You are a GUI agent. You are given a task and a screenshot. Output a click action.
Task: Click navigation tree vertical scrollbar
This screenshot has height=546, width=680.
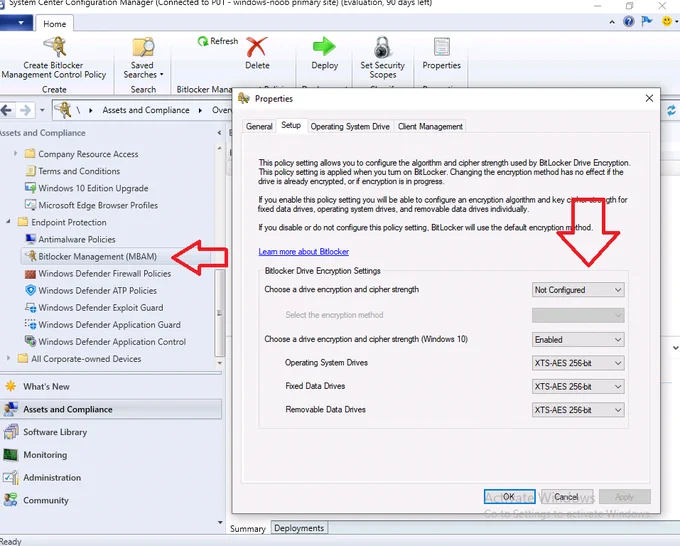pos(219,312)
